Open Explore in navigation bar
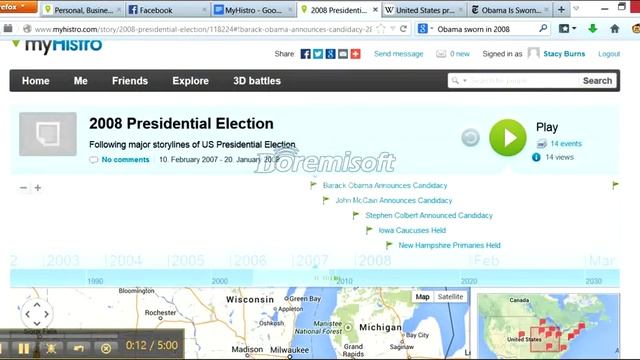Viewport: 640px width, 360px height. click(x=190, y=81)
